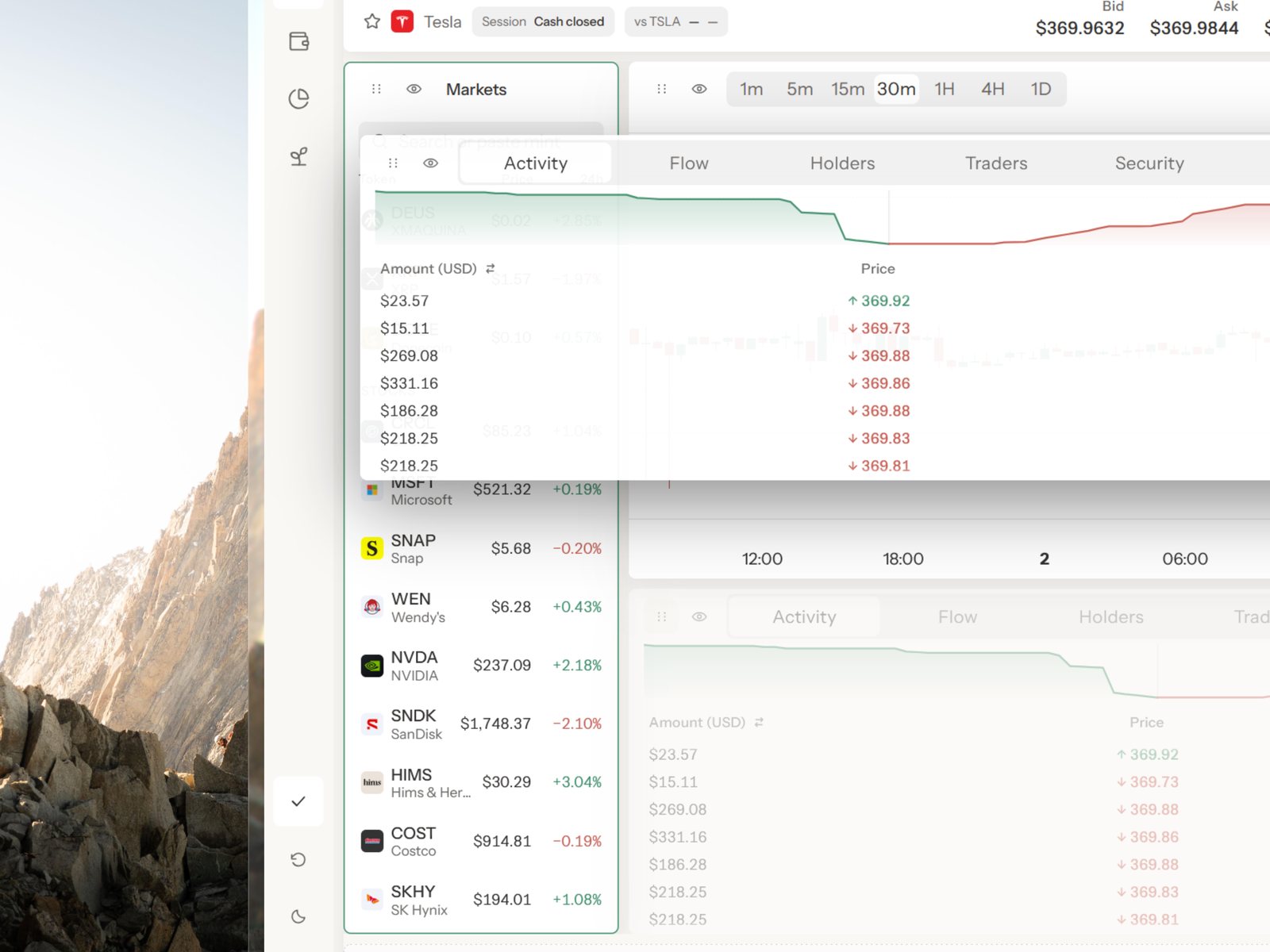Swap the Amount (USD) unit icon in floating panel

[x=491, y=268]
